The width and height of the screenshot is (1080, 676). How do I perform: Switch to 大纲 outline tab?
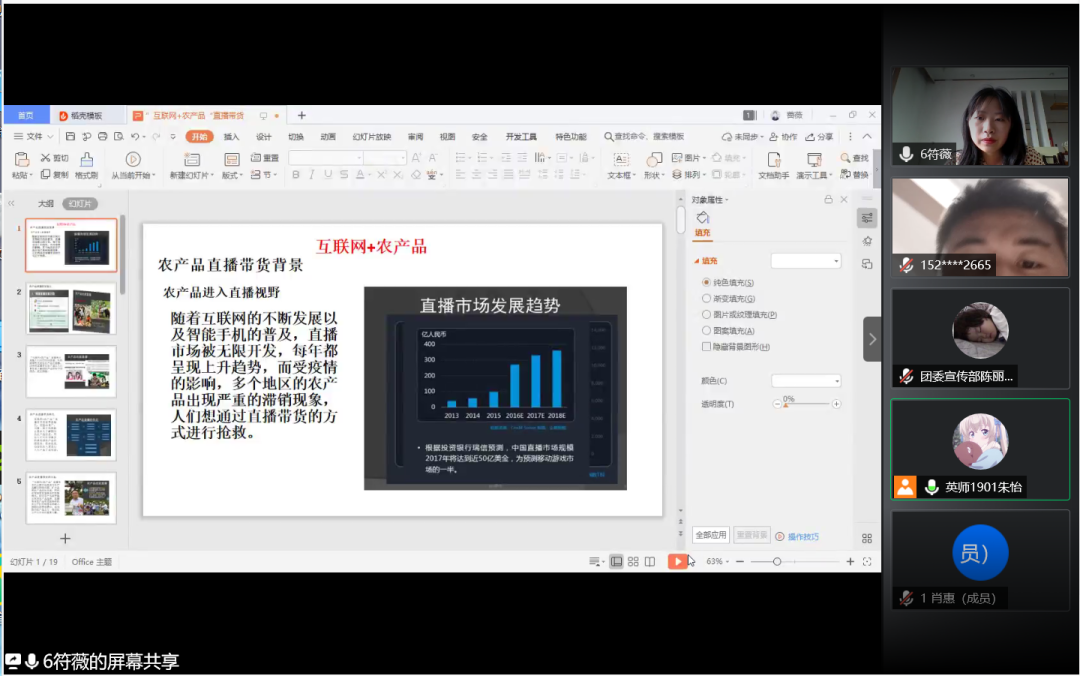point(46,204)
